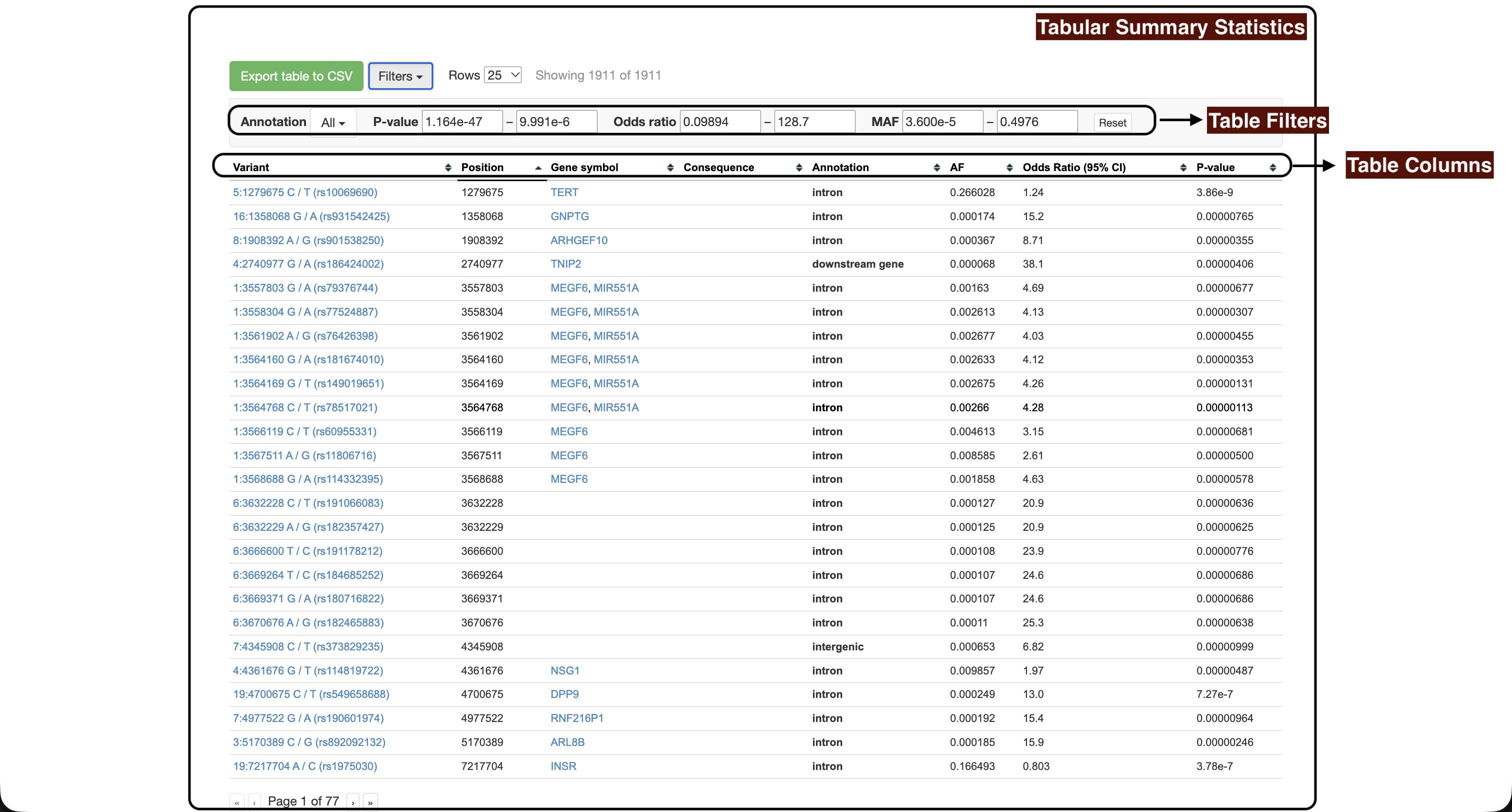Viewport: 1512px width, 812px height.
Task: Sort by Position column arrow
Action: coord(537,168)
